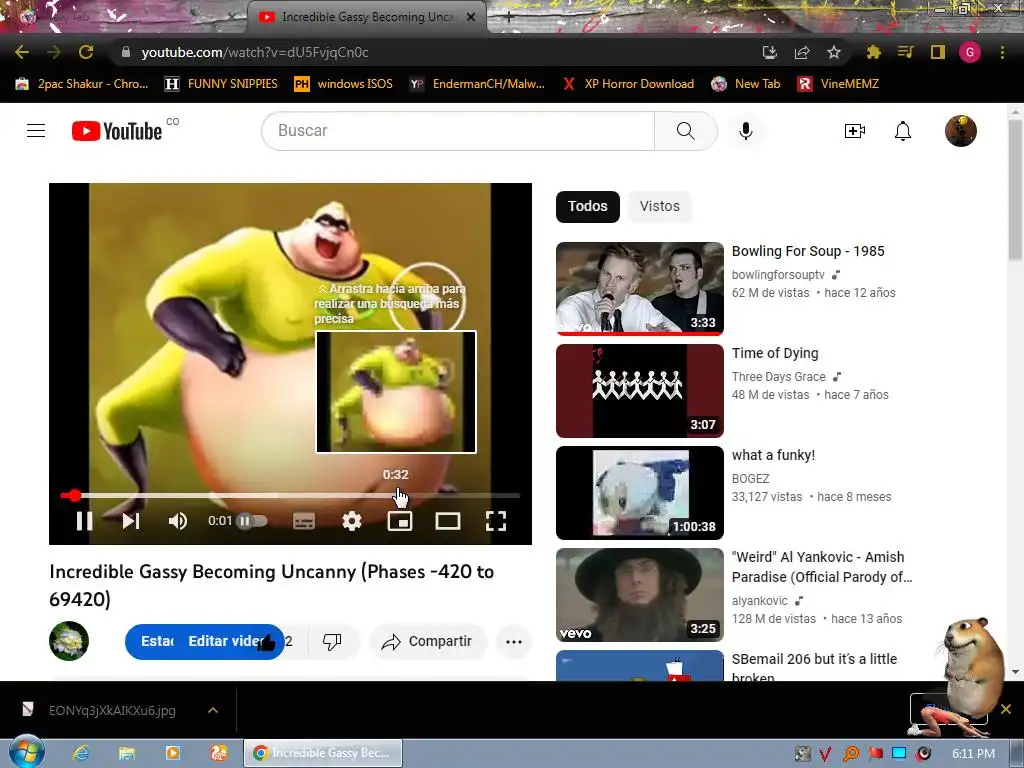The width and height of the screenshot is (1024, 768).
Task: Open Chrome profile G avatar
Action: (970, 52)
